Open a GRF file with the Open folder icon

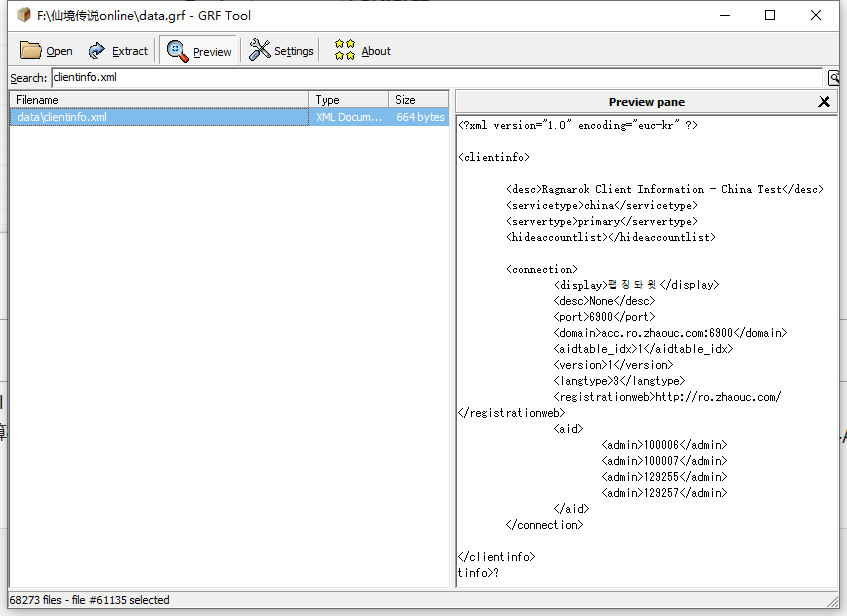tap(30, 49)
